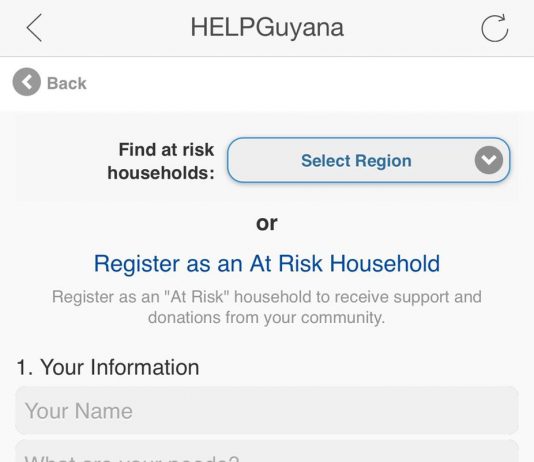534x462 pixels.
Task: Click the 'or' separator text
Action: pos(267,224)
